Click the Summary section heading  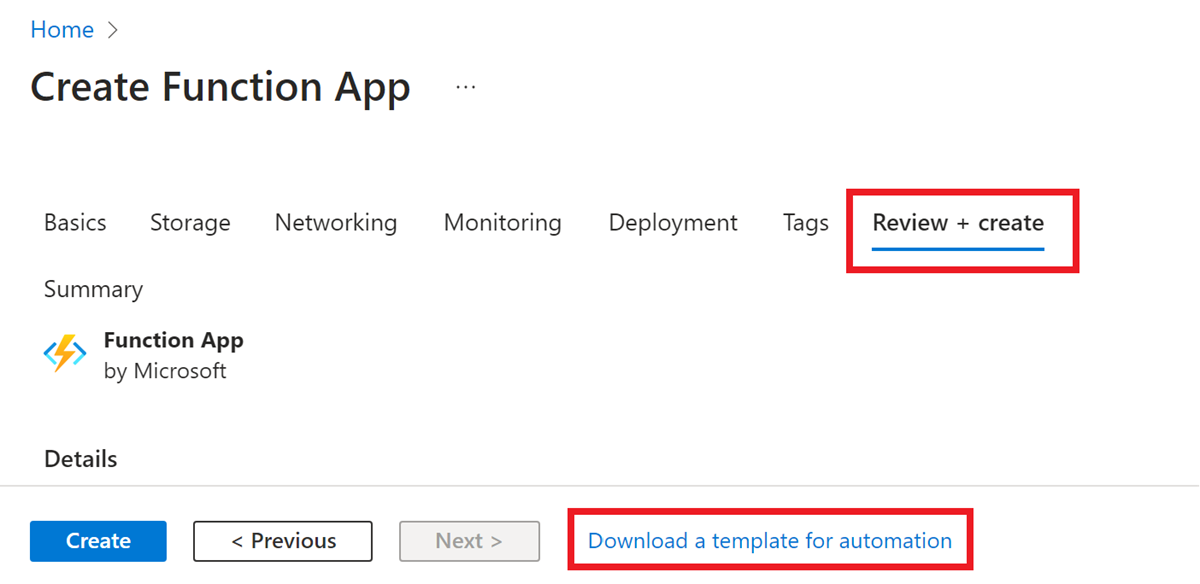click(x=93, y=289)
